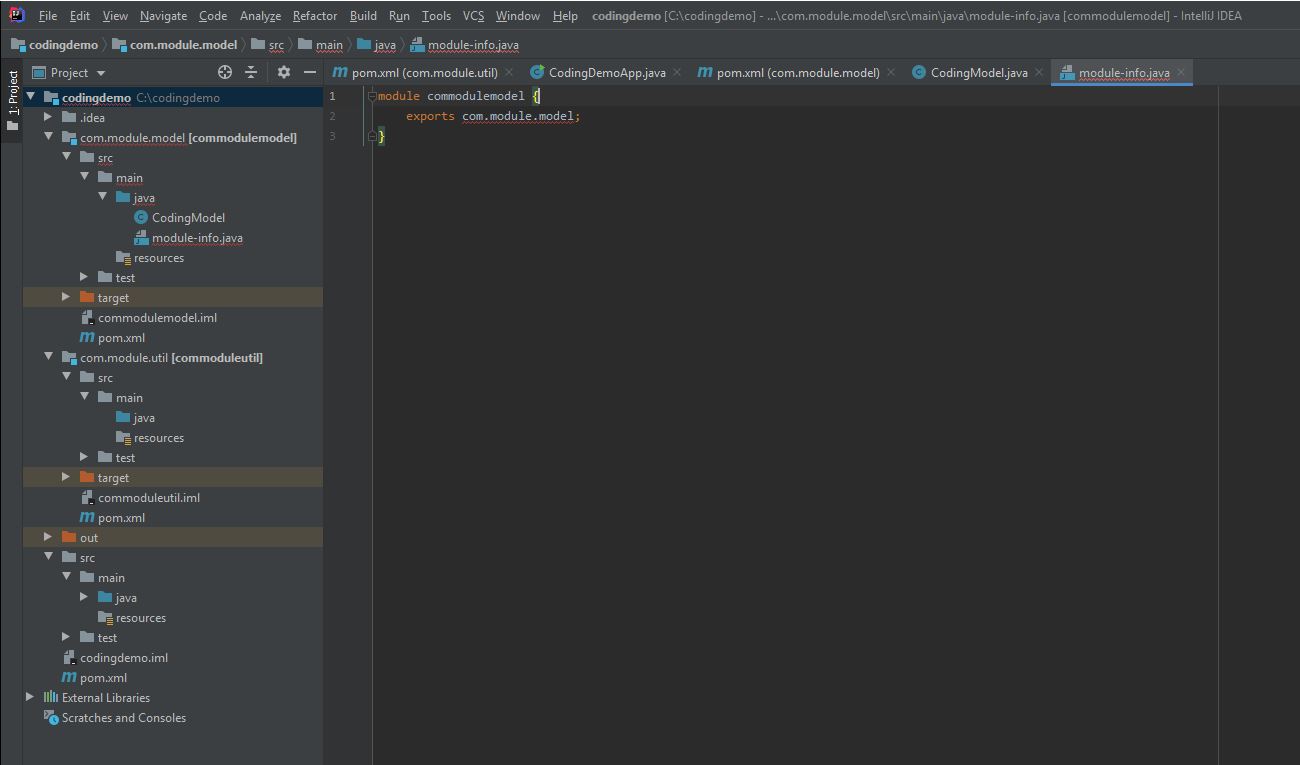1300x765 pixels.
Task: Click the Scroll from Source crosshair icon
Action: pos(225,72)
